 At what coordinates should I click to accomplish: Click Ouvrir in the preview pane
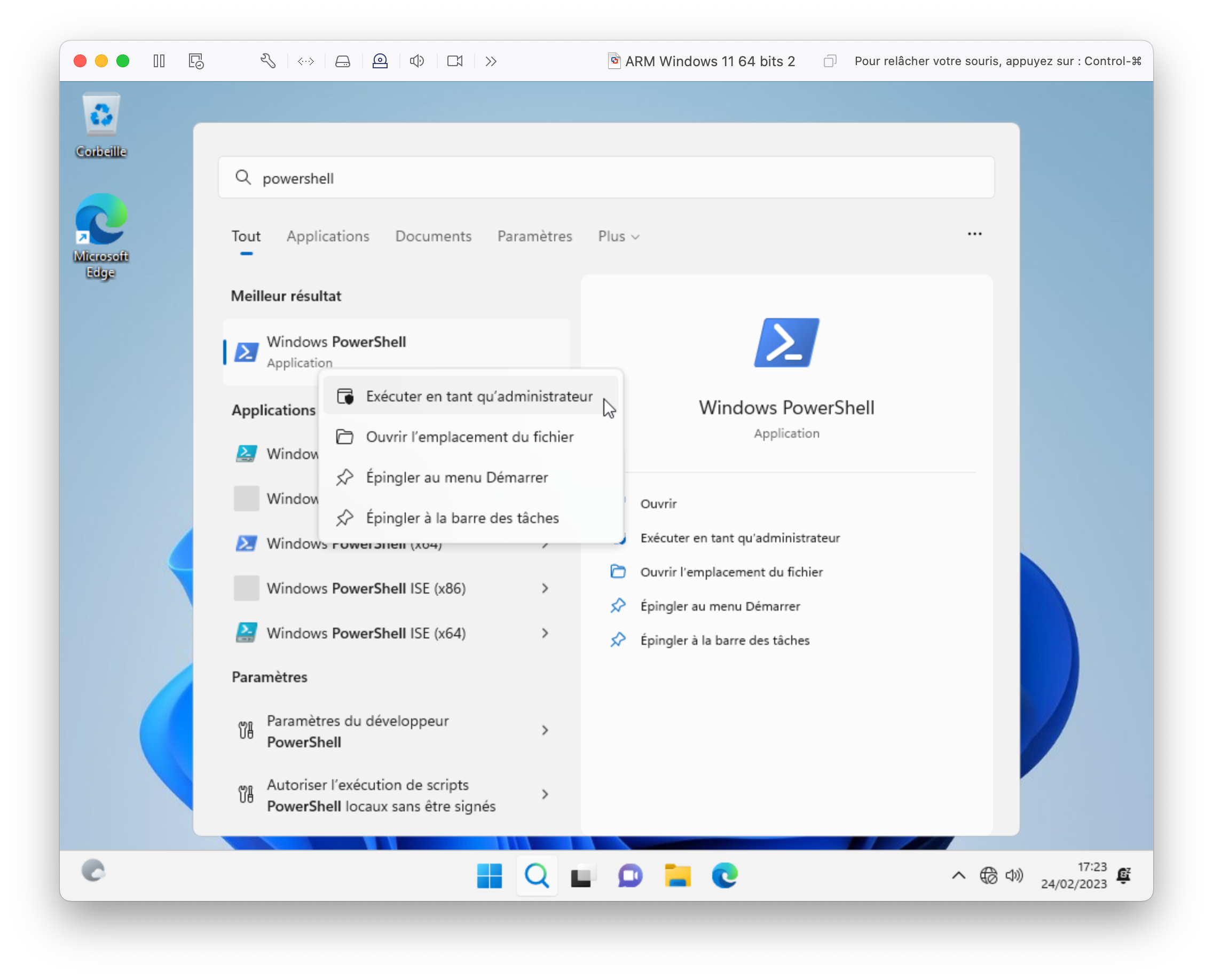(x=658, y=503)
